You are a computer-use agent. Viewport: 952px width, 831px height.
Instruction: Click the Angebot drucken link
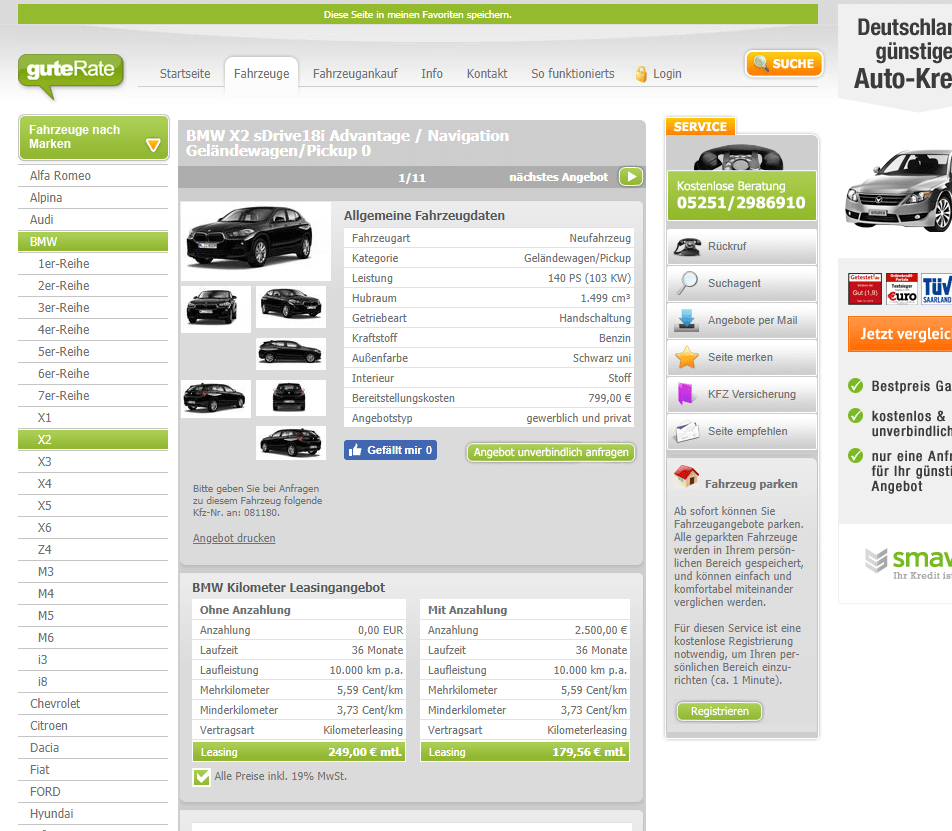(234, 538)
